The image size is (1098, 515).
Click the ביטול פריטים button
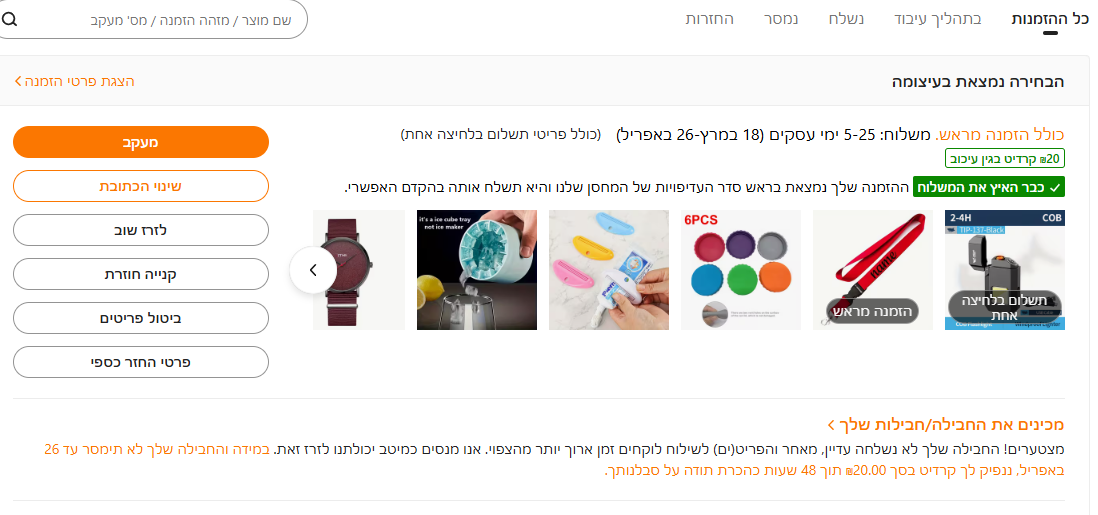141,318
